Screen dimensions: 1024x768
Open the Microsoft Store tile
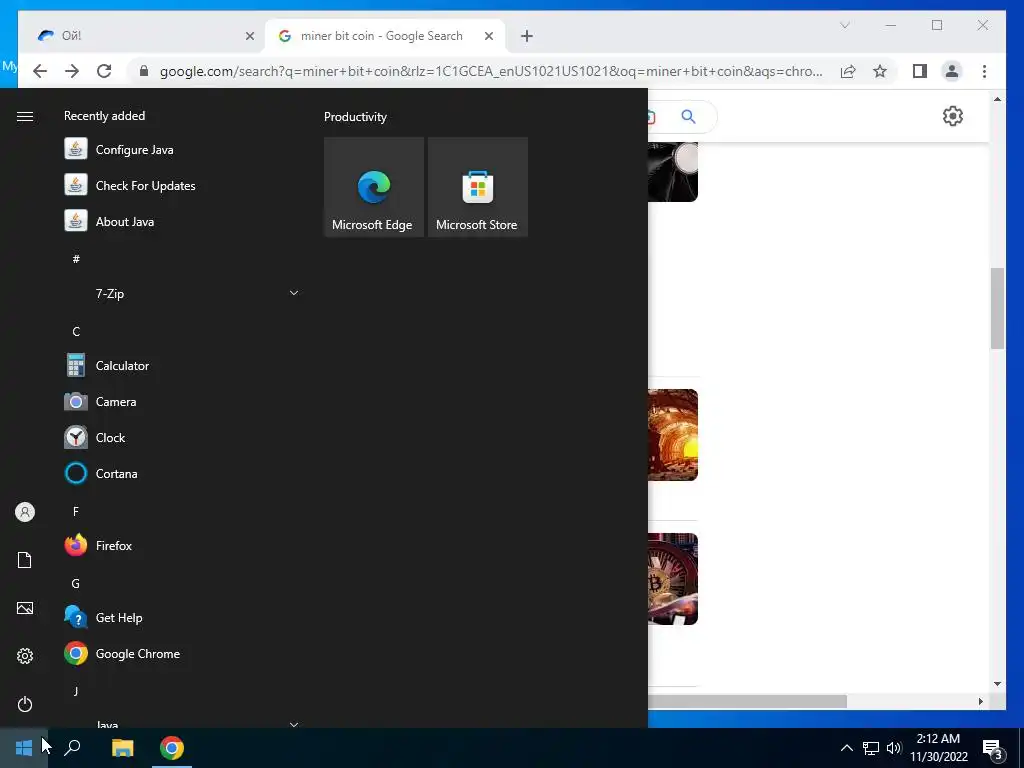(477, 187)
